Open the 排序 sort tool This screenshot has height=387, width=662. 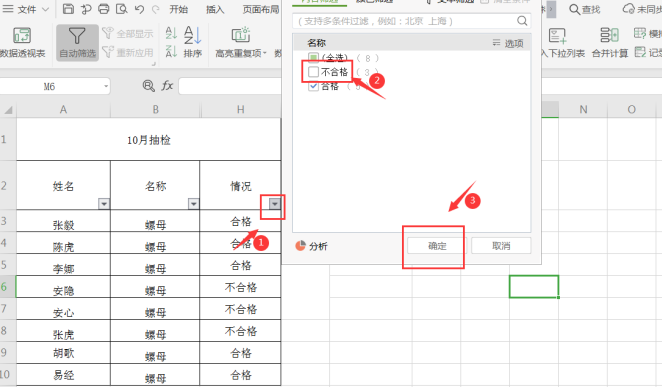tap(193, 42)
